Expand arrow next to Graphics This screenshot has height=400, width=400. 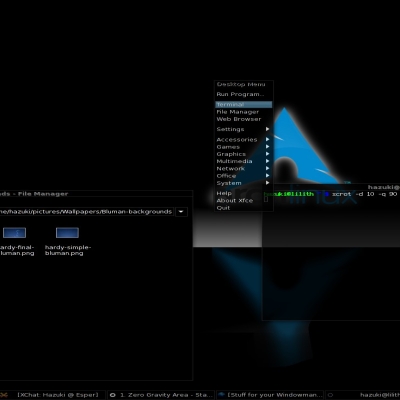coord(267,154)
